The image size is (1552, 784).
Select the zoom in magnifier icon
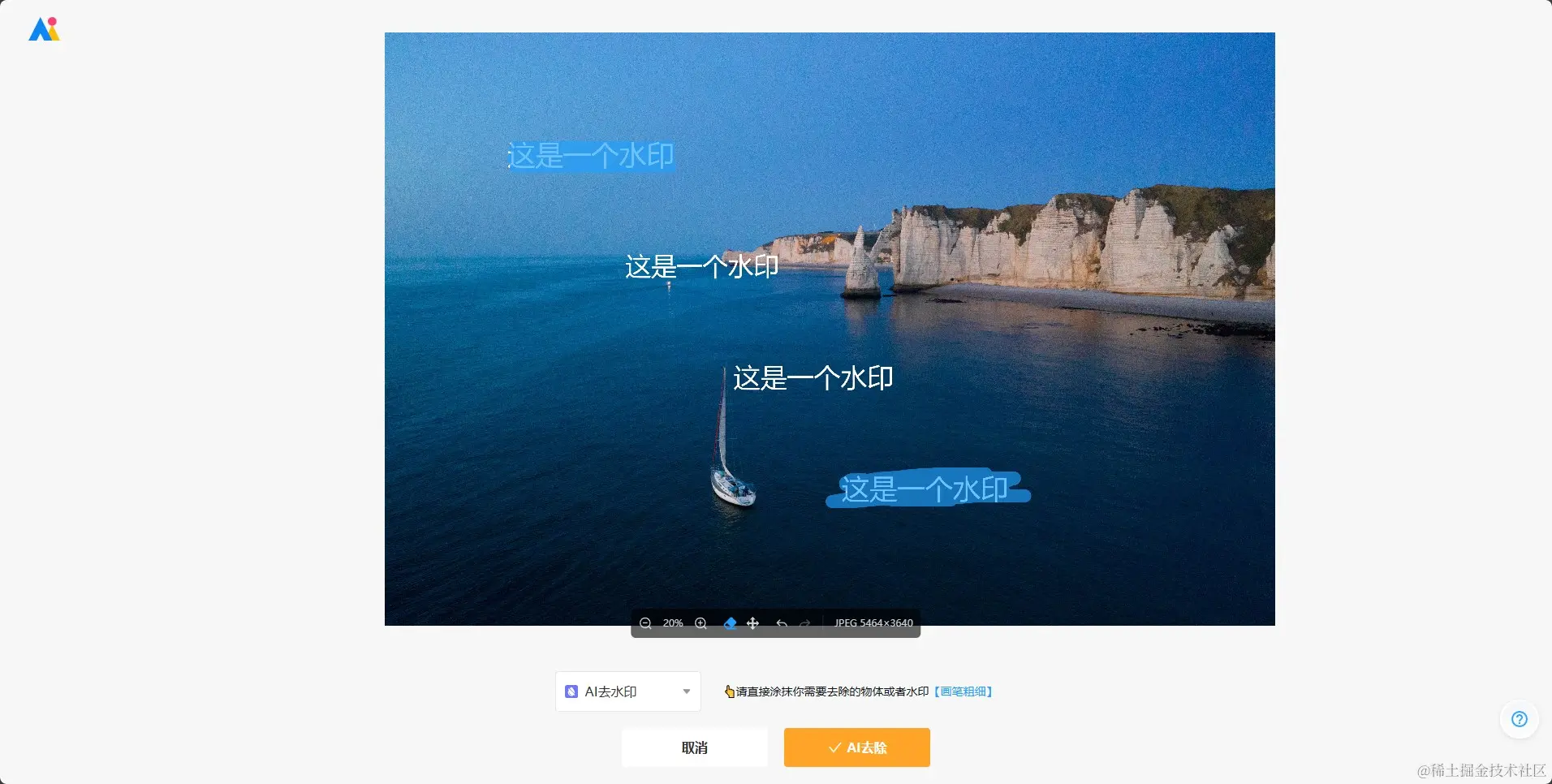[699, 622]
